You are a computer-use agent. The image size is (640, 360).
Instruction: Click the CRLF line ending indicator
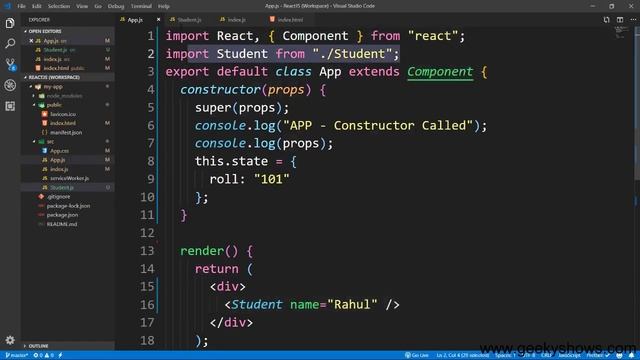coord(546,356)
